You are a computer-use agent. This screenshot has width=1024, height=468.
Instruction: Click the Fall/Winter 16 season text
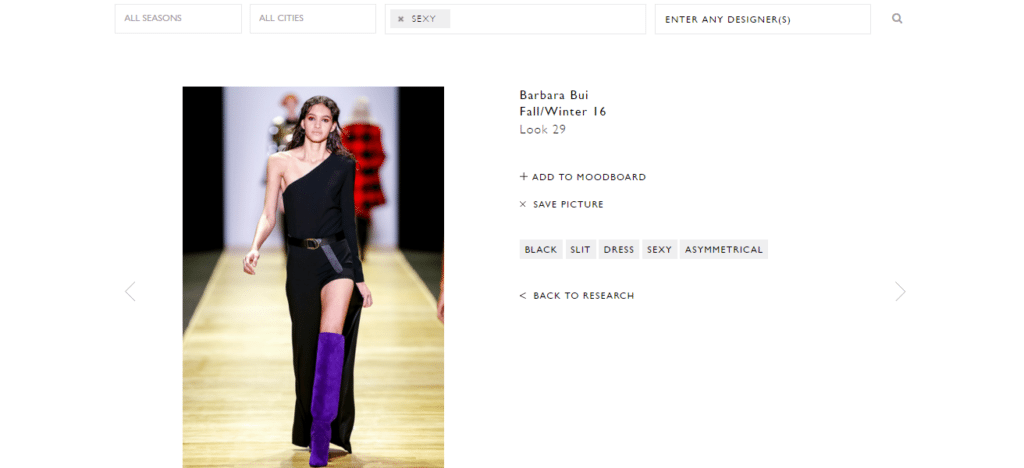(x=563, y=112)
